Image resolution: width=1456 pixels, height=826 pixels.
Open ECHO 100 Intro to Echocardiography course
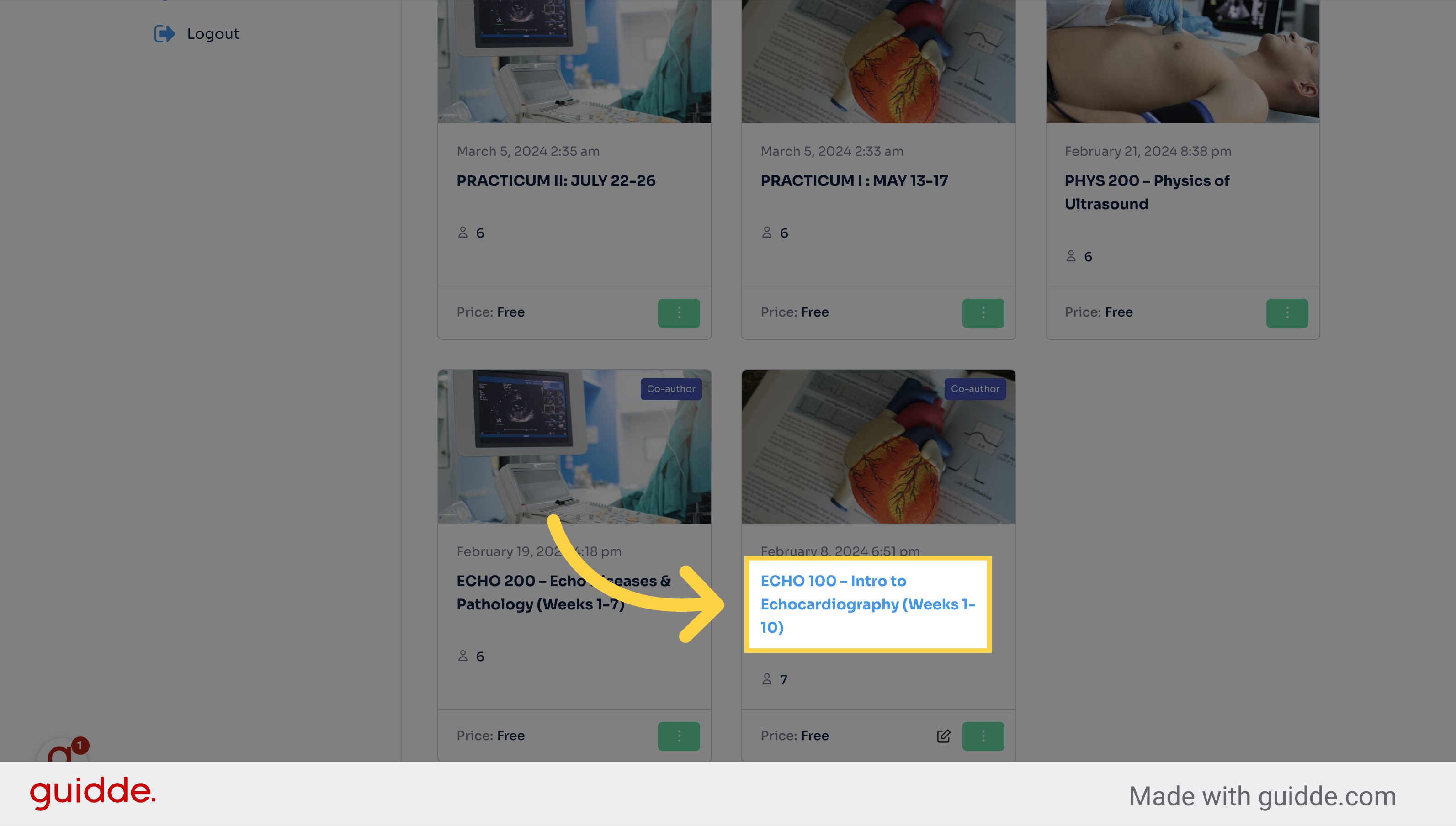coord(866,603)
